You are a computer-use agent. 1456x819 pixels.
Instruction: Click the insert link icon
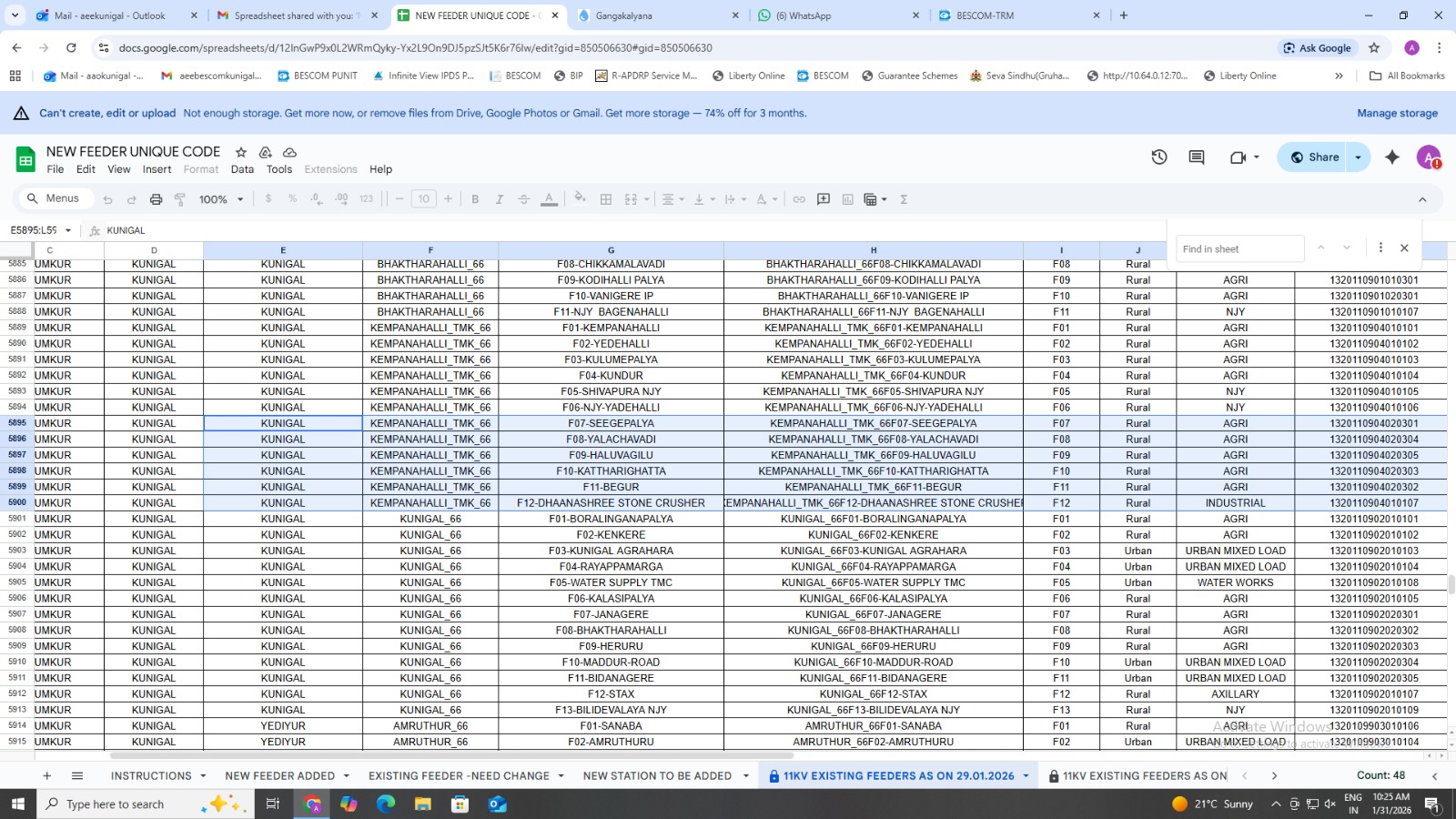point(799,199)
